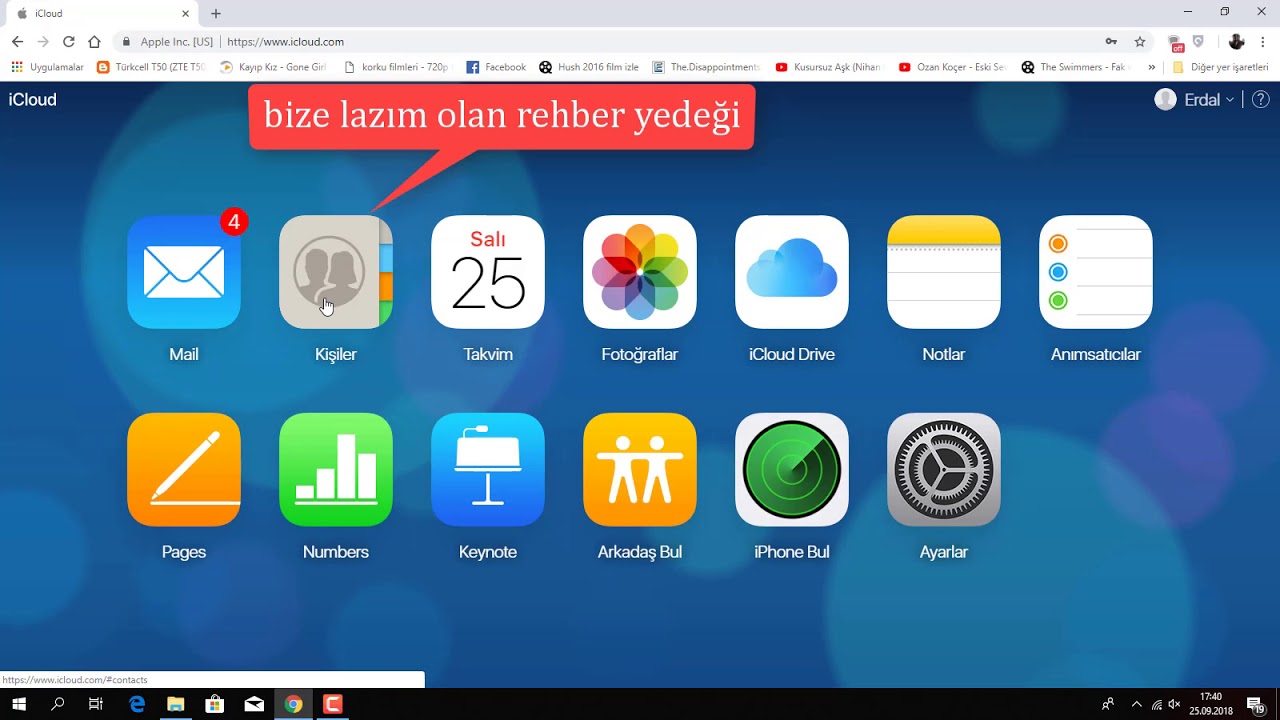Open Türkcell T50 bookmark
Screen dimensions: 1280x720
[x=151, y=67]
